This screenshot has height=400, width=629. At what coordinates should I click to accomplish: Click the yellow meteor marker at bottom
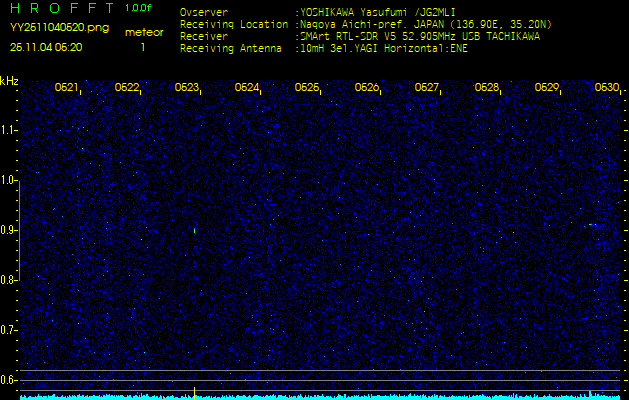click(194, 389)
